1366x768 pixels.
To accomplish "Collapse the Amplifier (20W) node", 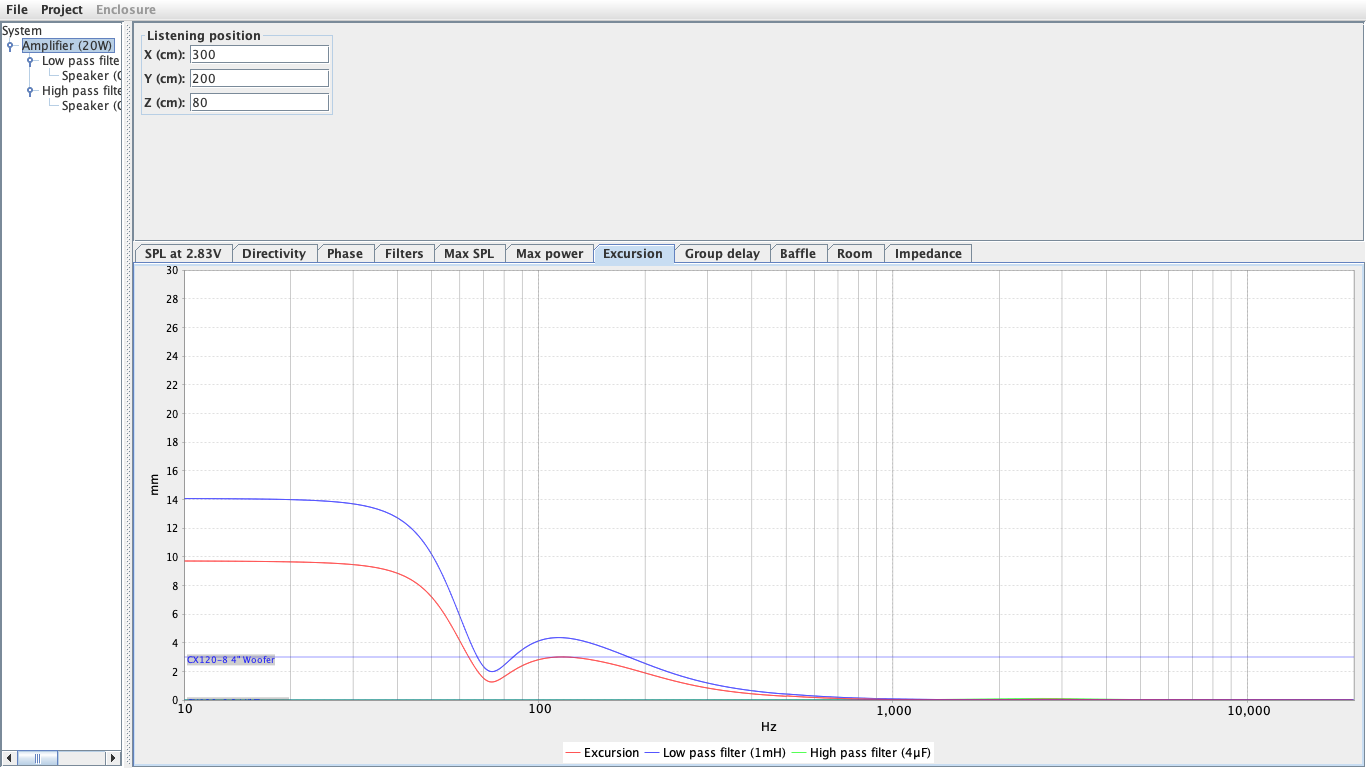I will coord(10,46).
